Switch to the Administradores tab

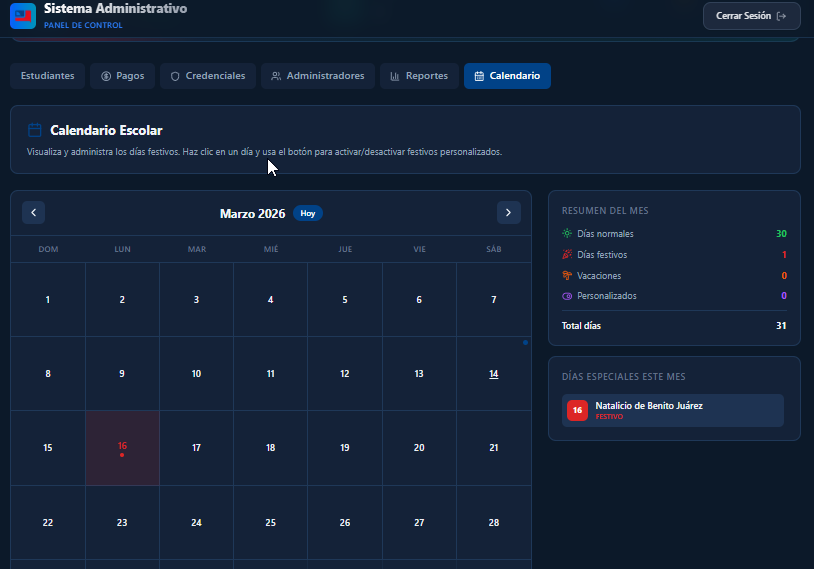click(318, 76)
